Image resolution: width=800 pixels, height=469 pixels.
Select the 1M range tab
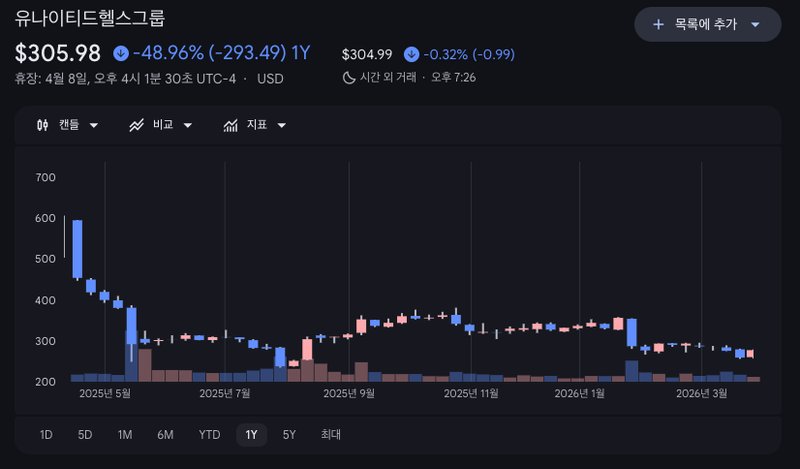125,435
